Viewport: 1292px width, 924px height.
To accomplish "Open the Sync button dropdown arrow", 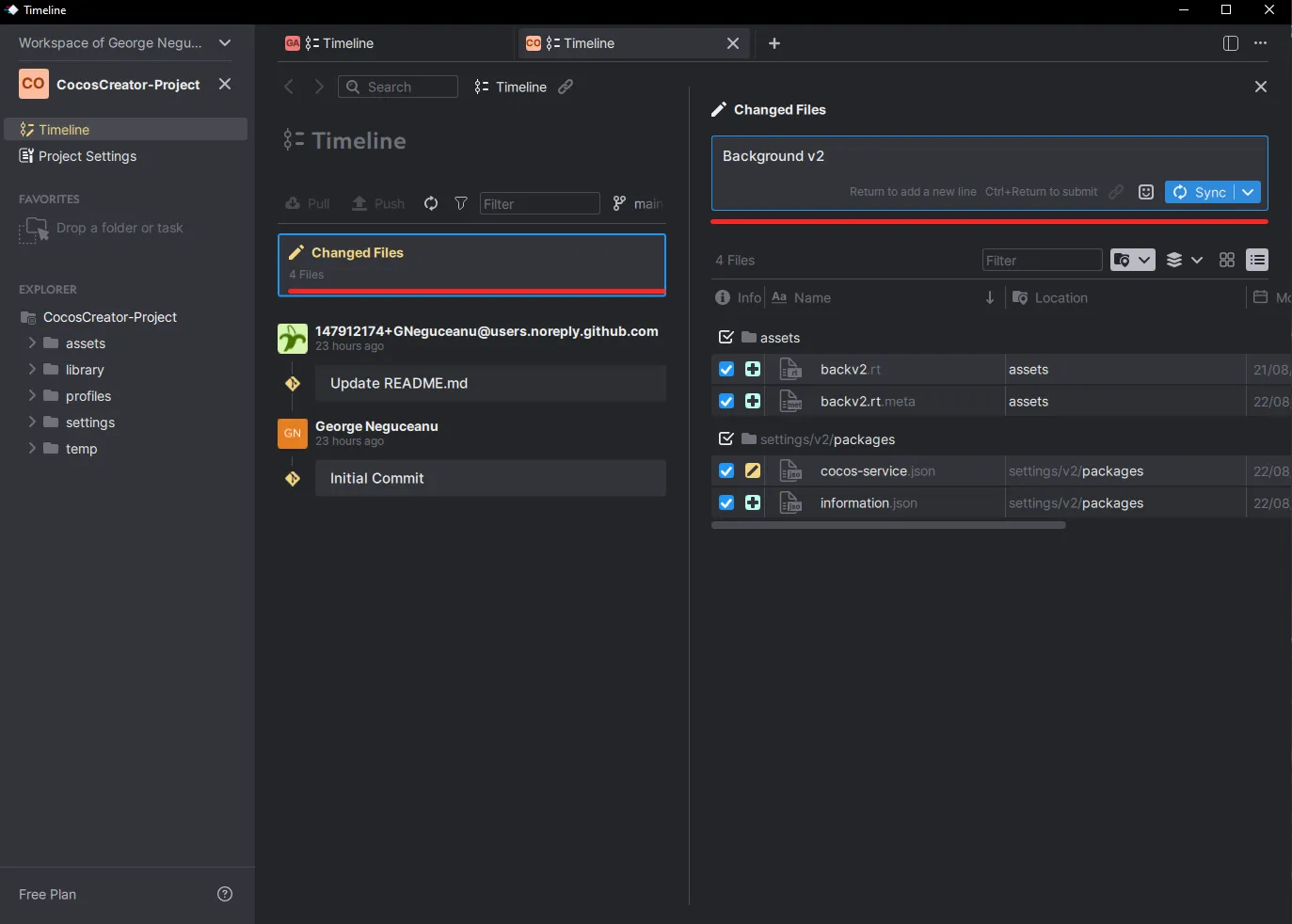I will [x=1249, y=192].
